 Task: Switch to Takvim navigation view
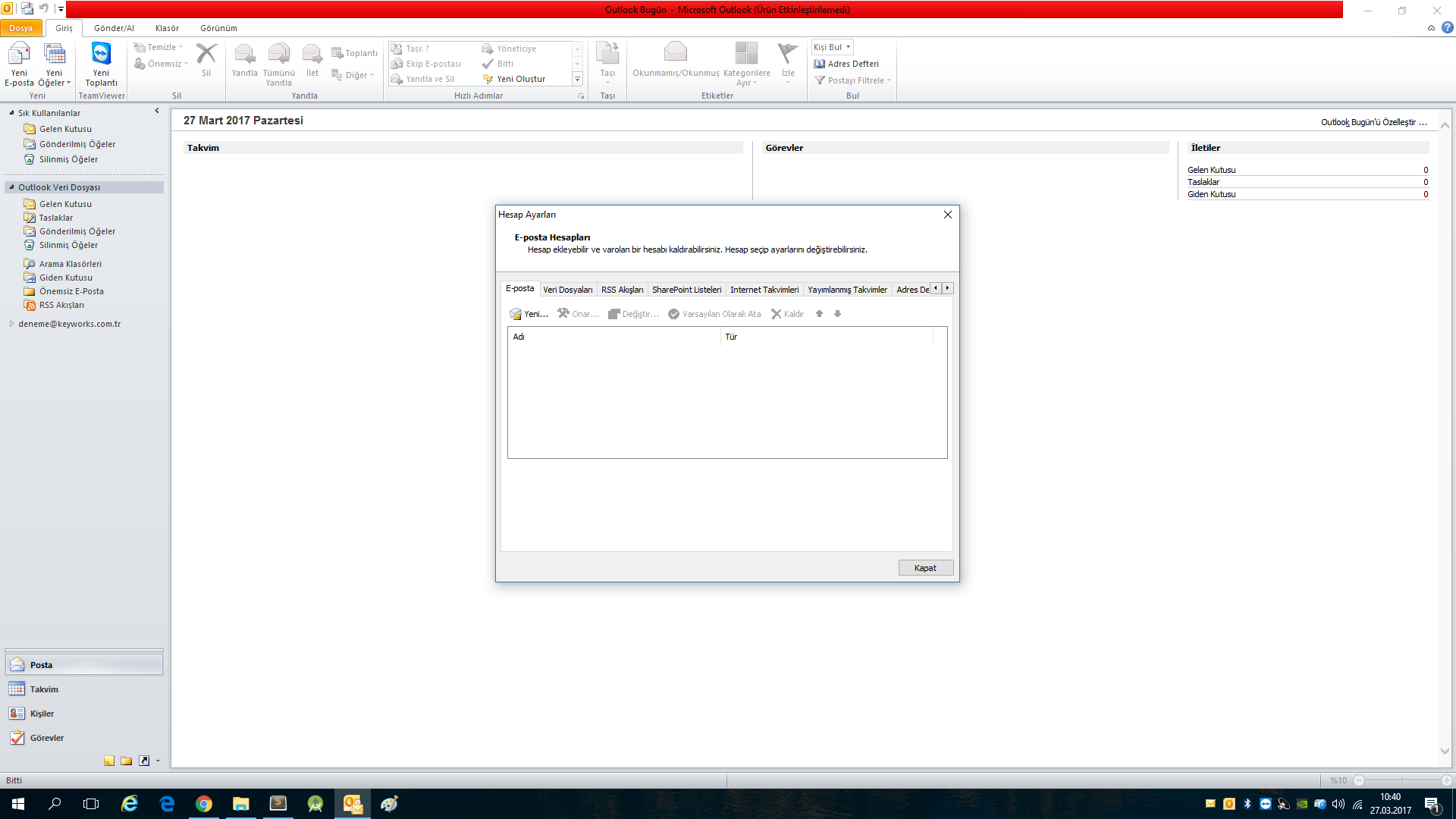(x=84, y=689)
